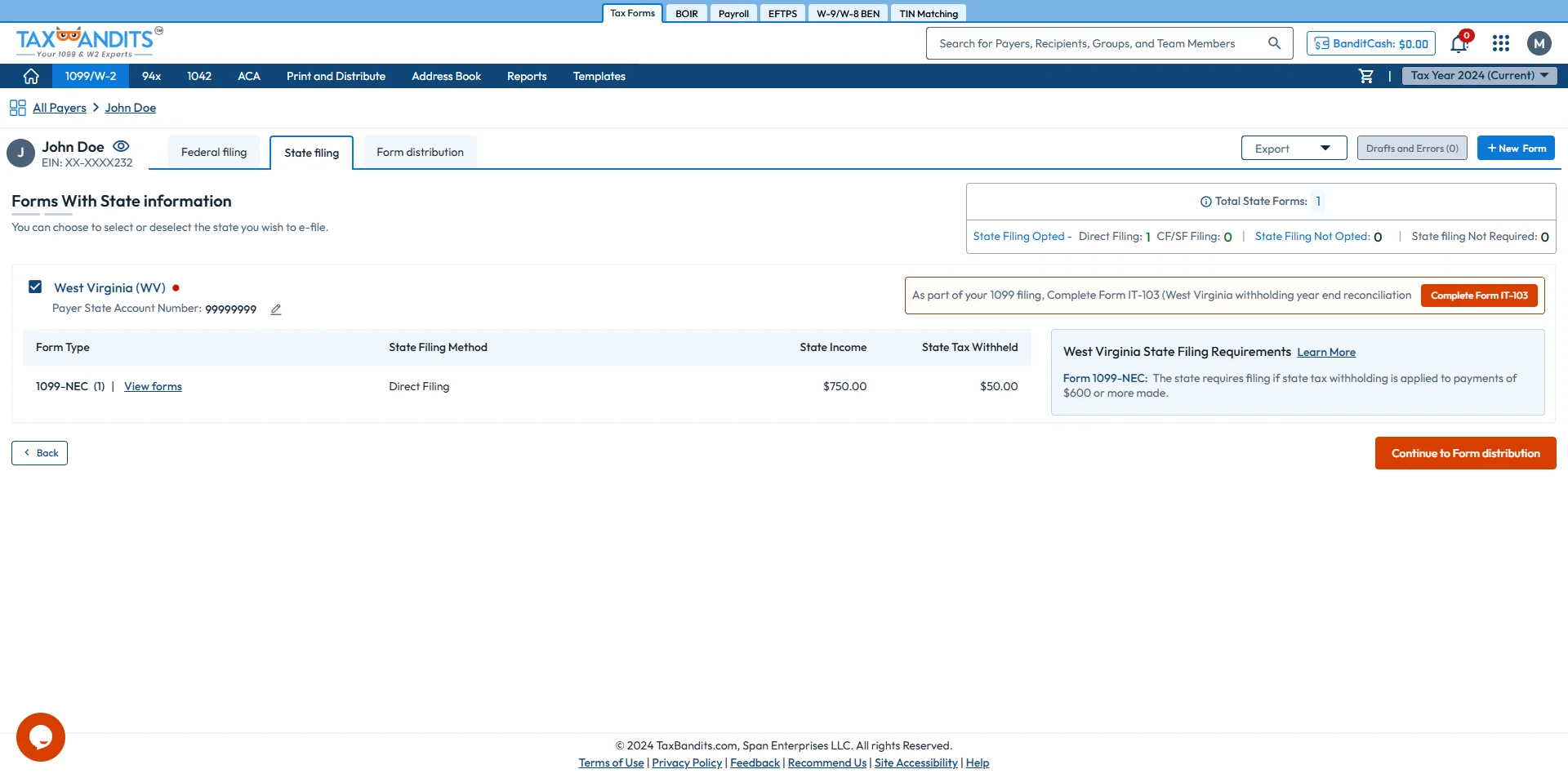Open the ACA menu
1568x778 pixels.
point(249,76)
